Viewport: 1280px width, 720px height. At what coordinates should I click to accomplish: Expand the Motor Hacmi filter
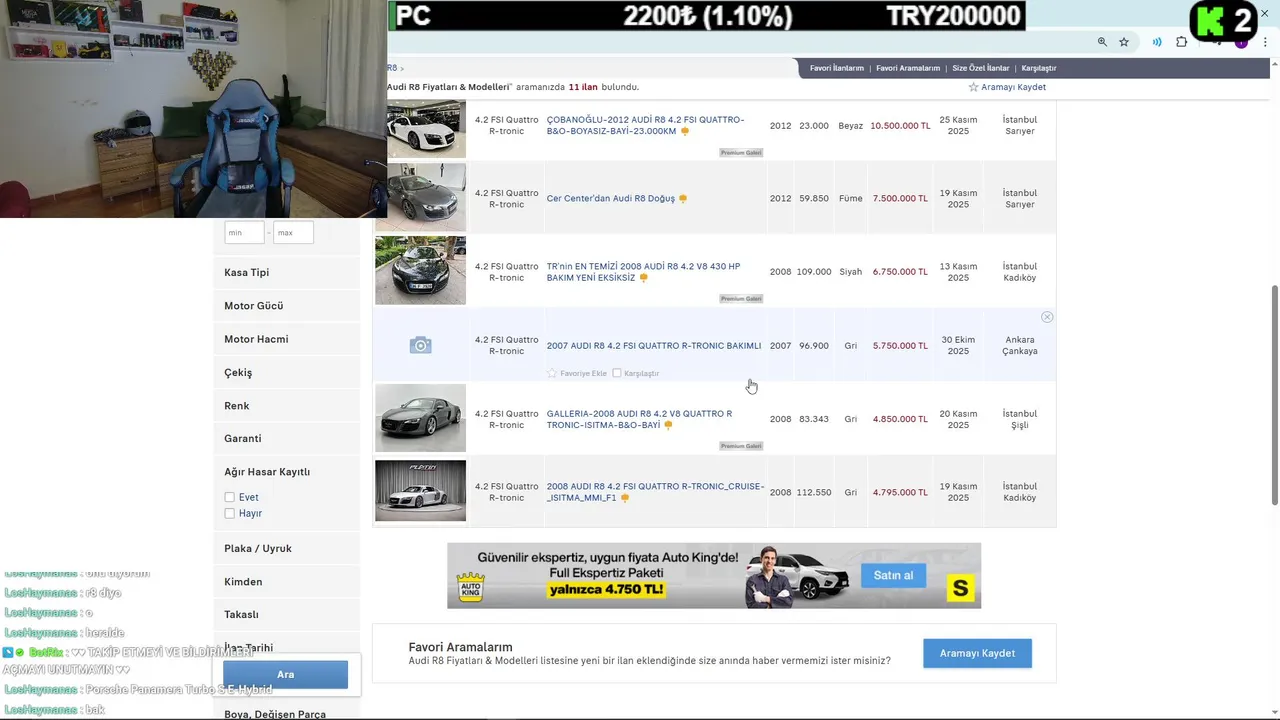click(x=286, y=339)
